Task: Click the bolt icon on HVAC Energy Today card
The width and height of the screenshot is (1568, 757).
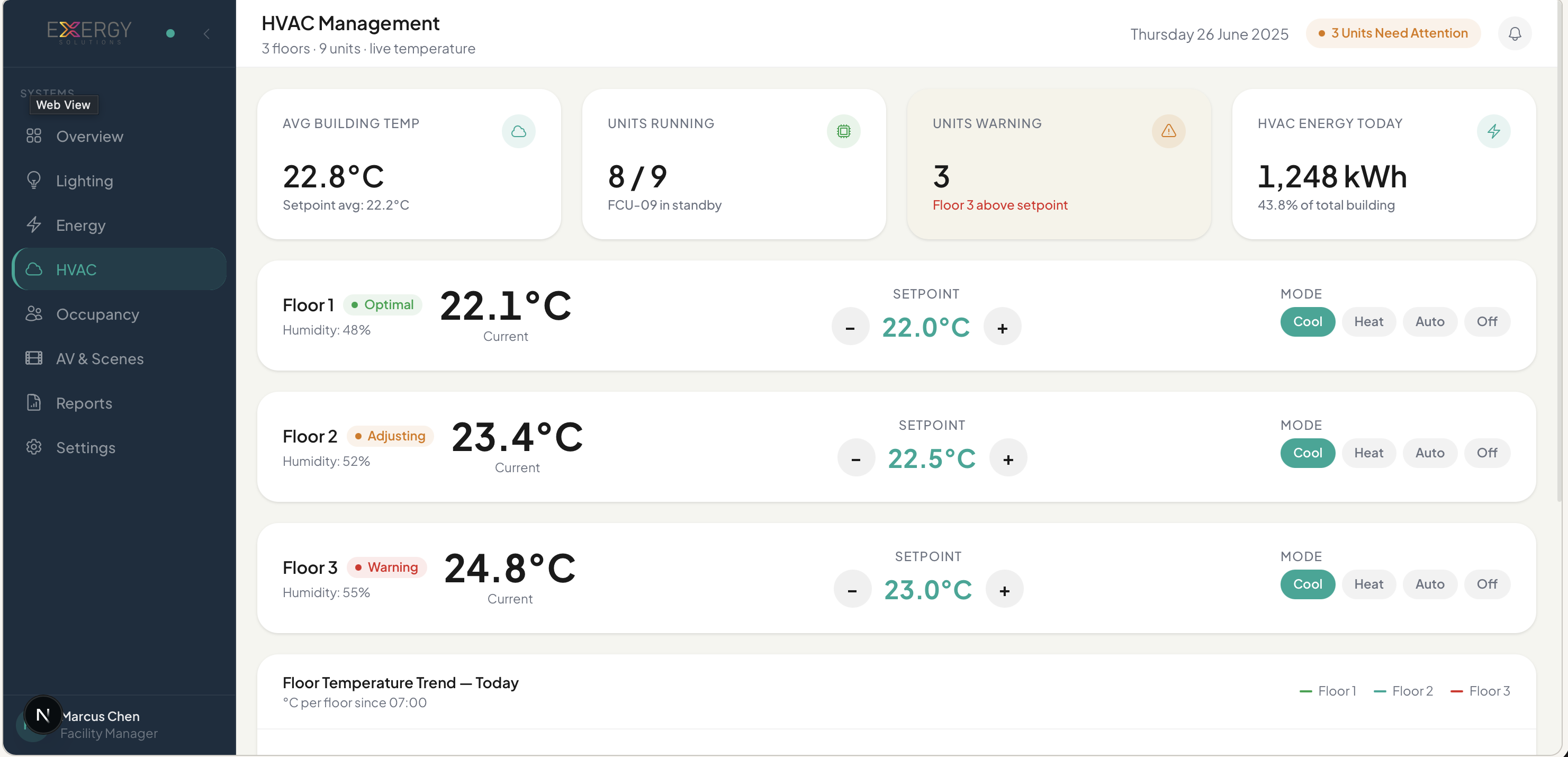Action: click(1494, 131)
